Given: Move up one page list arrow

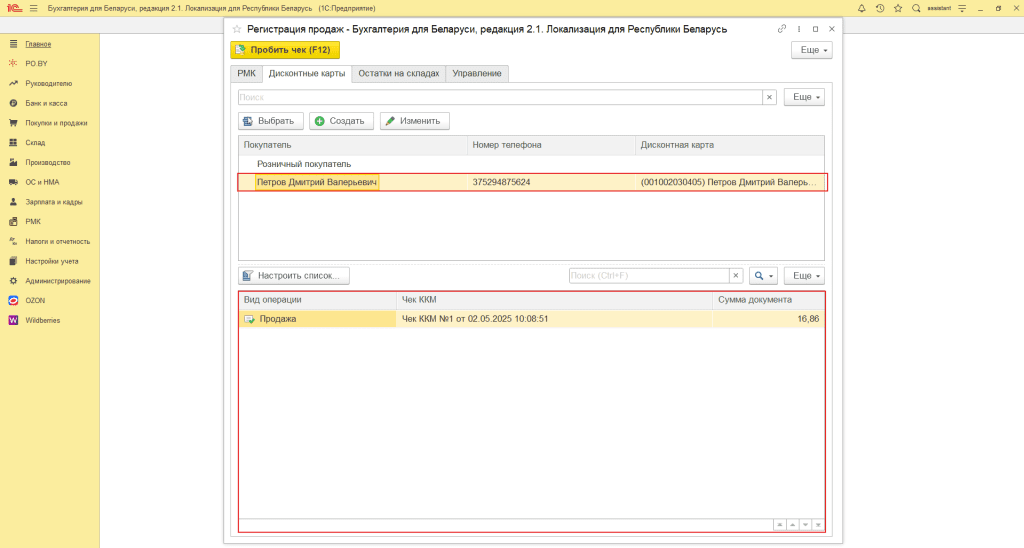Looking at the screenshot, I should 792,525.
